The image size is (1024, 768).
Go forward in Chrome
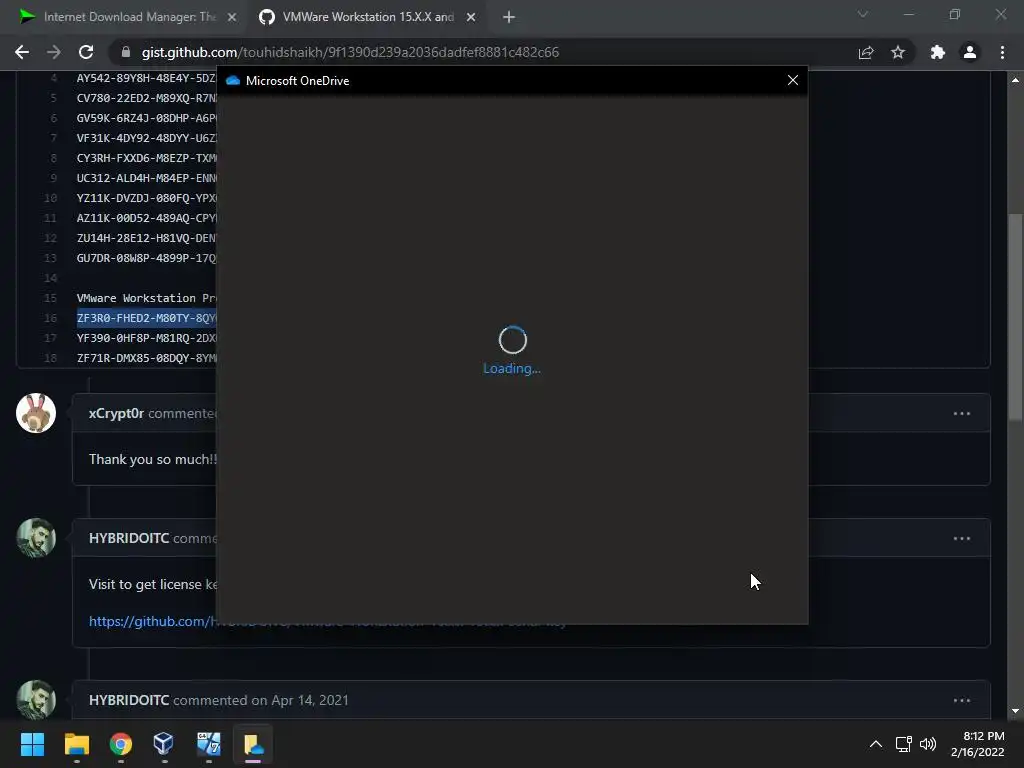[x=54, y=52]
